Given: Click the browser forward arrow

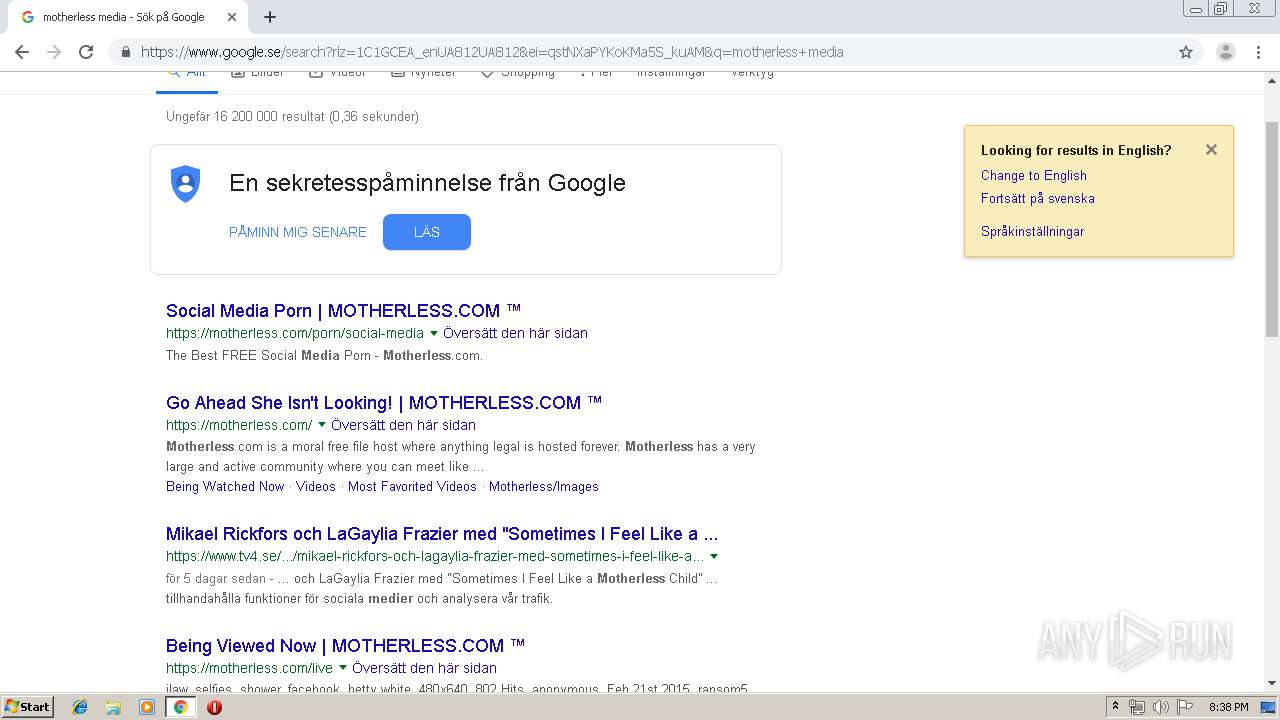Looking at the screenshot, I should pyautogui.click(x=54, y=52).
